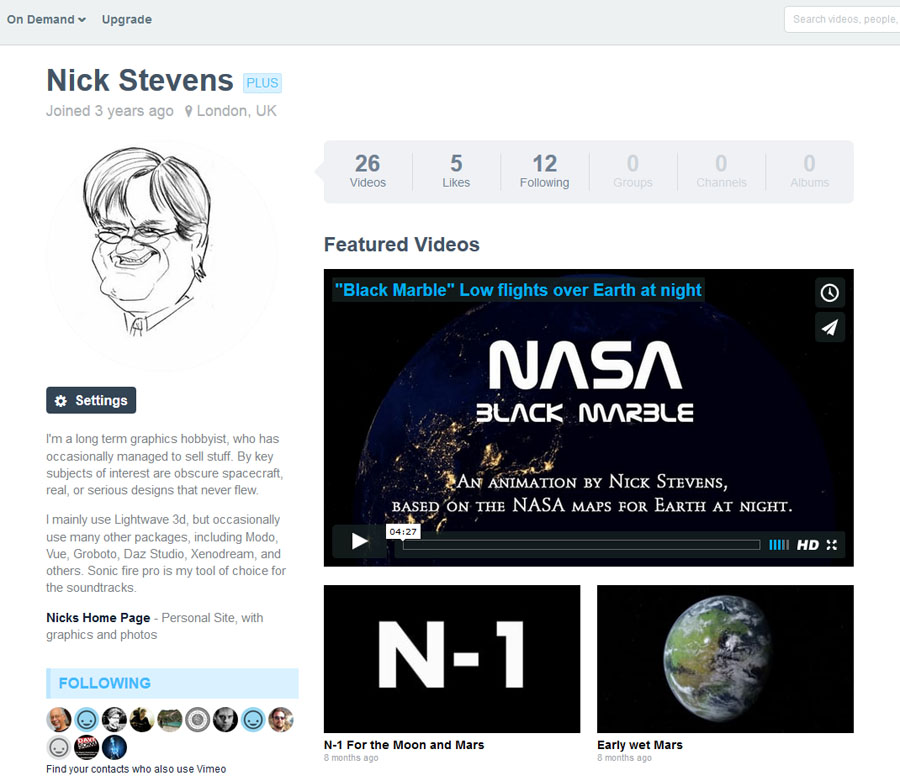Click the 04:27 duration label on the player
This screenshot has width=900, height=781.
tap(403, 531)
